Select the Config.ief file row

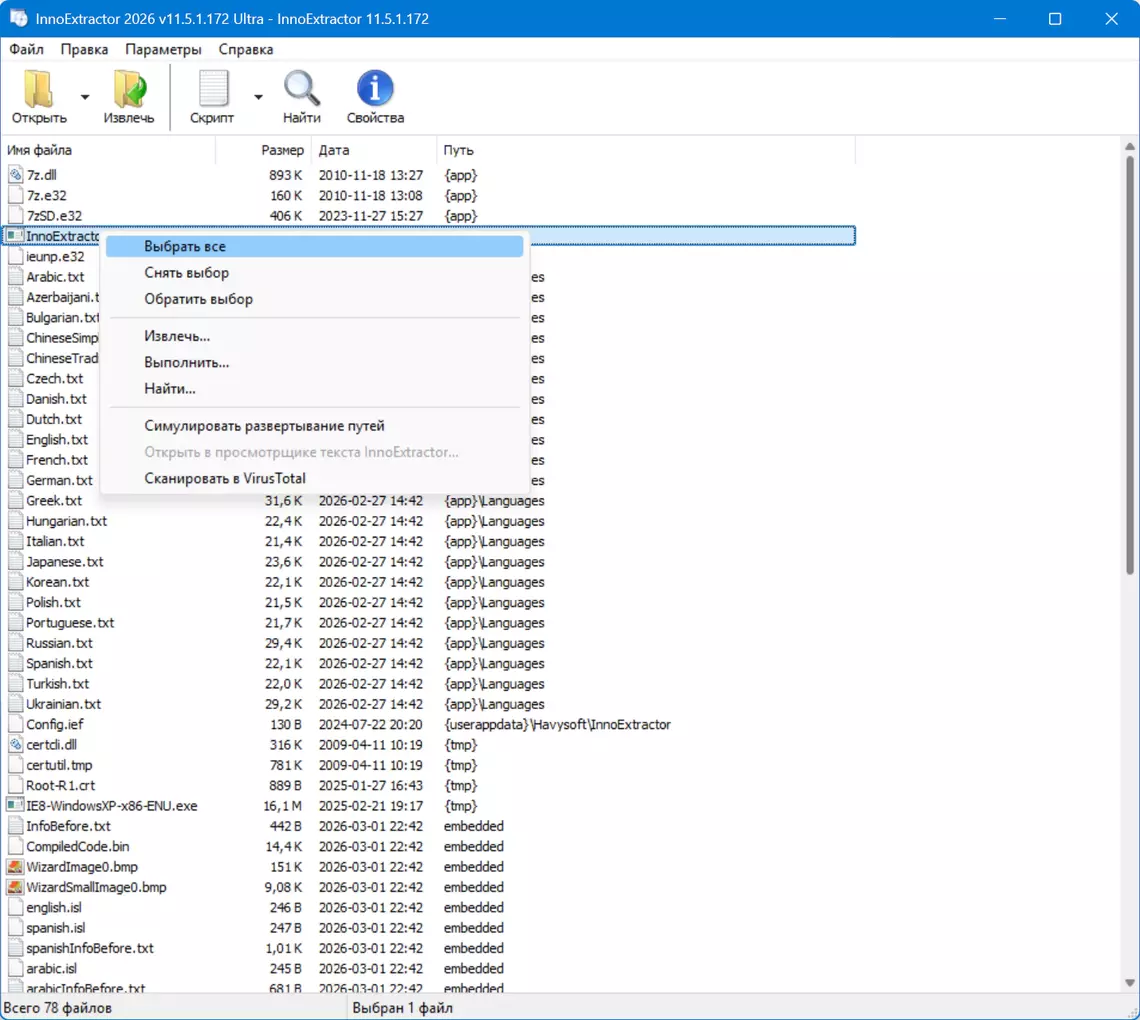click(x=54, y=724)
